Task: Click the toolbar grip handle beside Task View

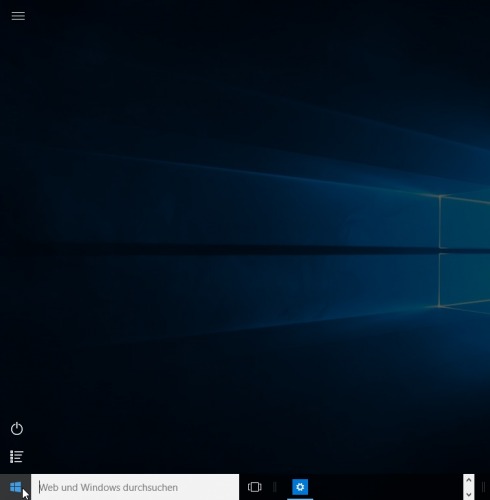Action: 275,487
